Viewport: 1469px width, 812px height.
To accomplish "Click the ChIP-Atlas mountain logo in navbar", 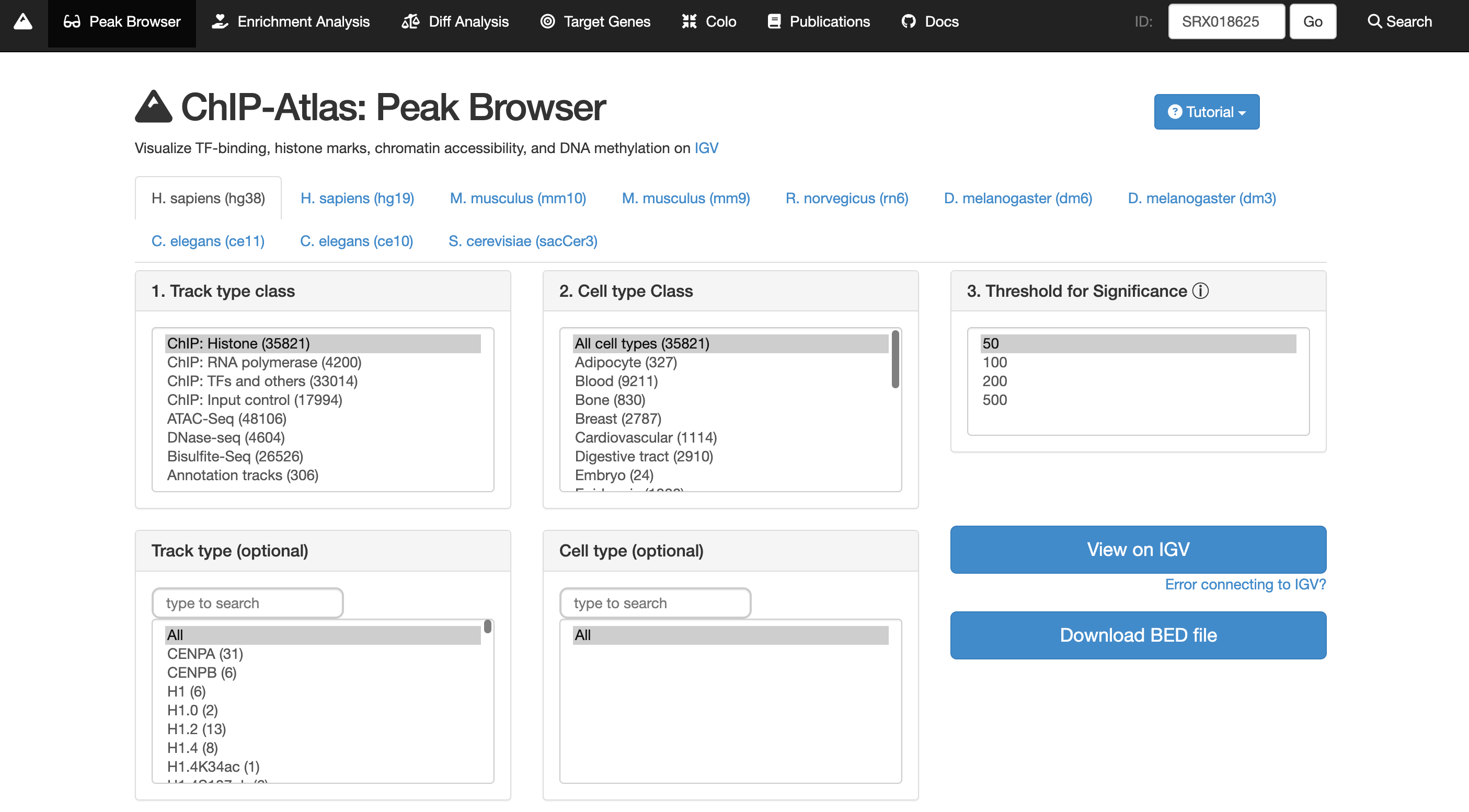I will point(23,21).
